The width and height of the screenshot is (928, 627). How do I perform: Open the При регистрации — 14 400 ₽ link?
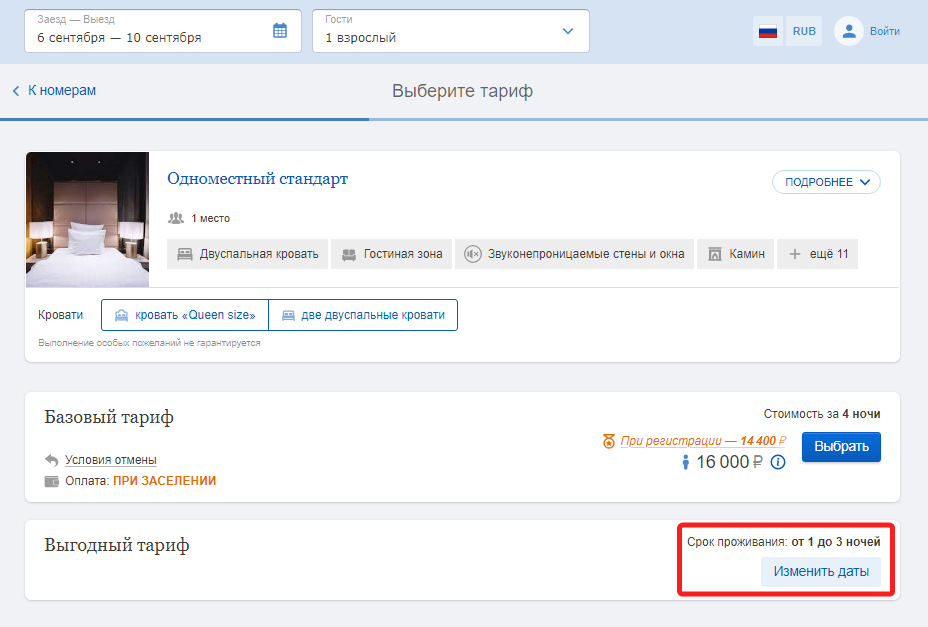(703, 441)
